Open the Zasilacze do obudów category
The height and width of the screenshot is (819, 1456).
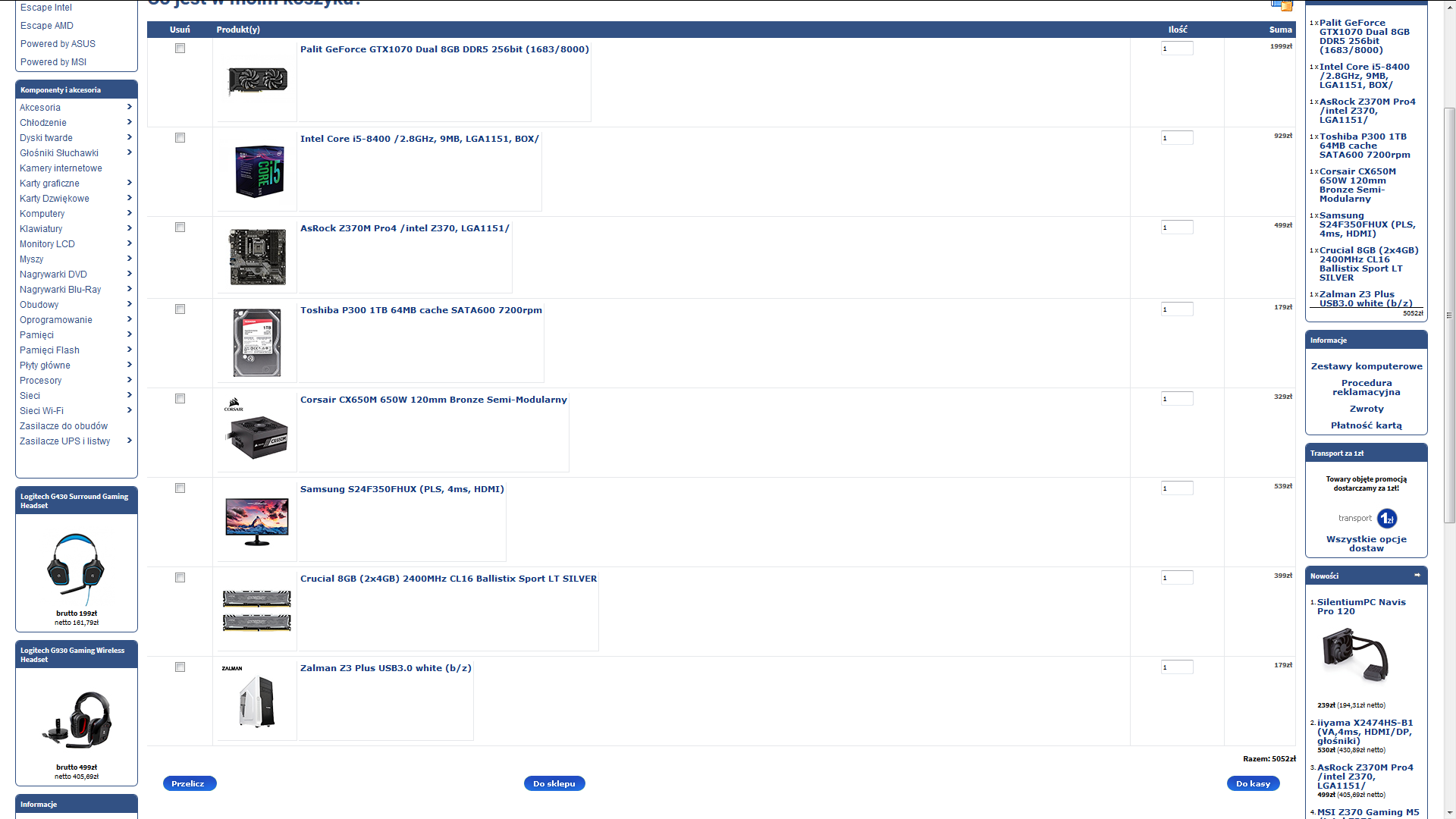(64, 426)
